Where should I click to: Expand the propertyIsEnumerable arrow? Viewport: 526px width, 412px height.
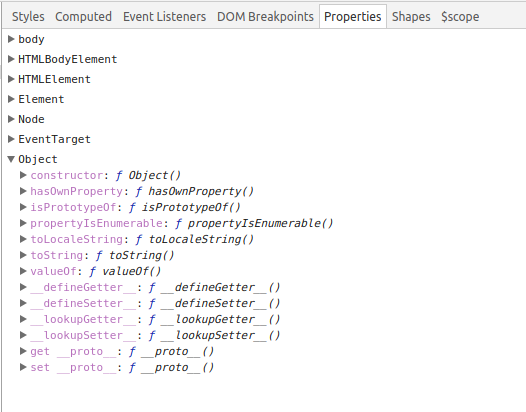click(x=23, y=223)
